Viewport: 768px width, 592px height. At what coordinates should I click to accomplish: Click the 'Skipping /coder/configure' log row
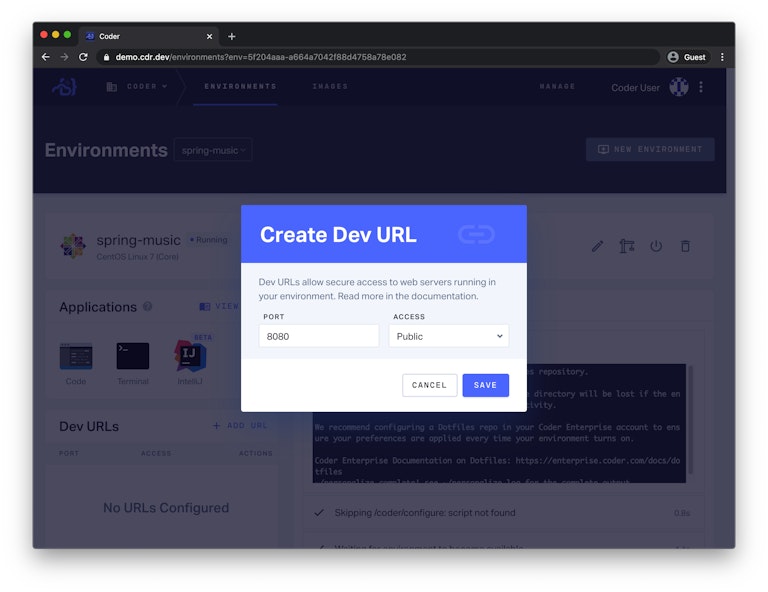click(504, 513)
